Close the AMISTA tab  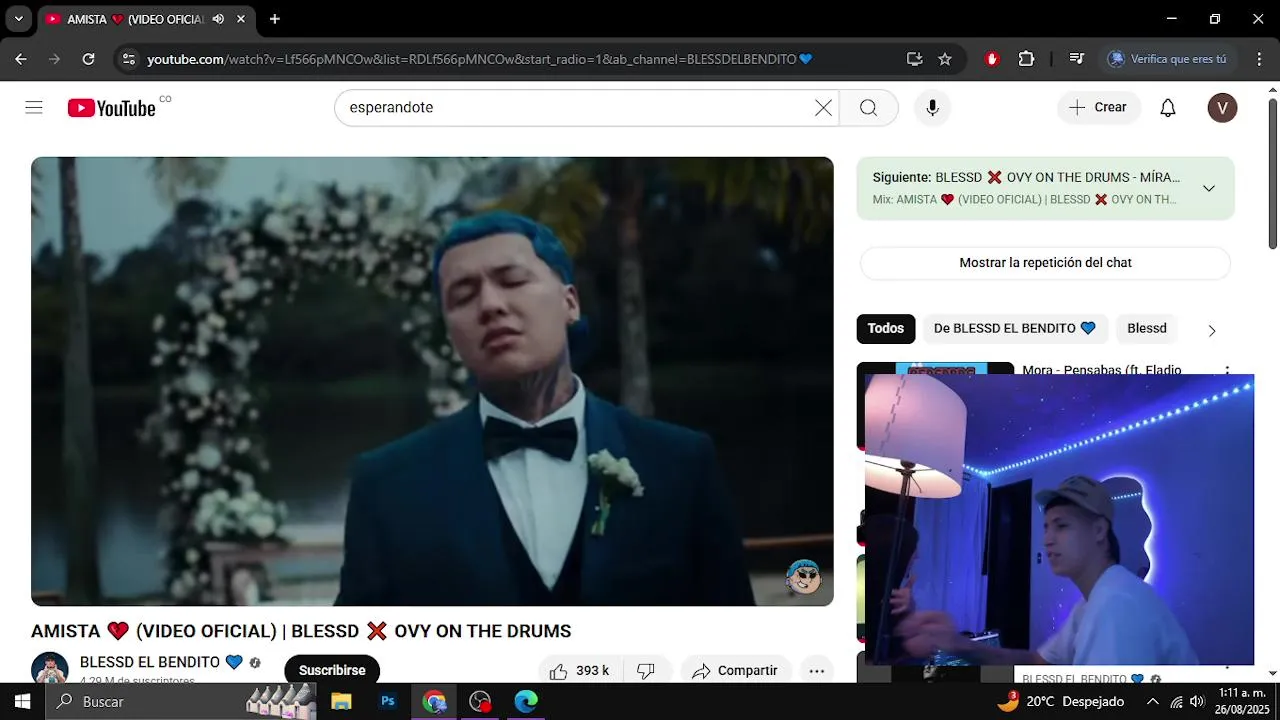pos(241,19)
